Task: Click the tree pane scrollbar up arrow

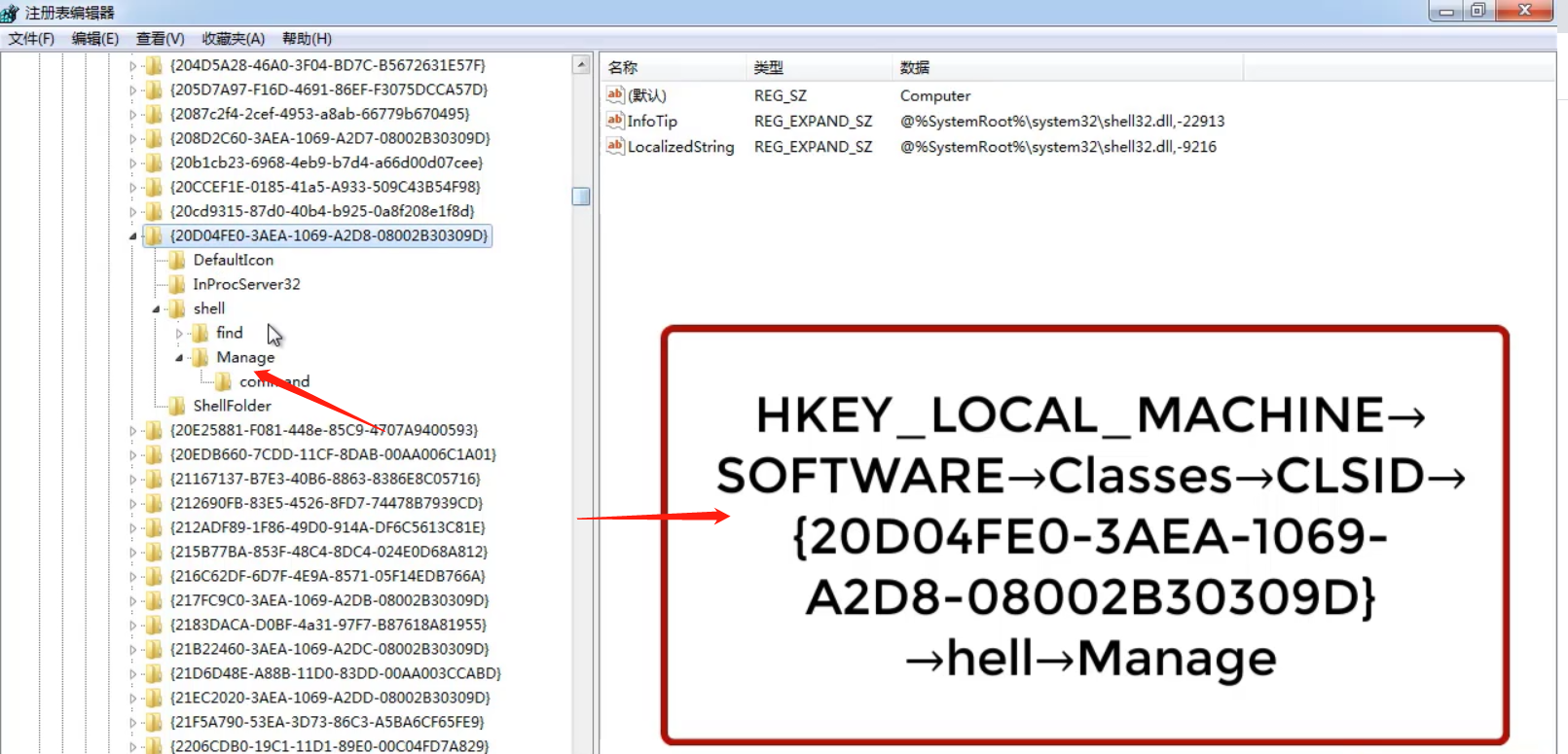Action: [x=581, y=65]
